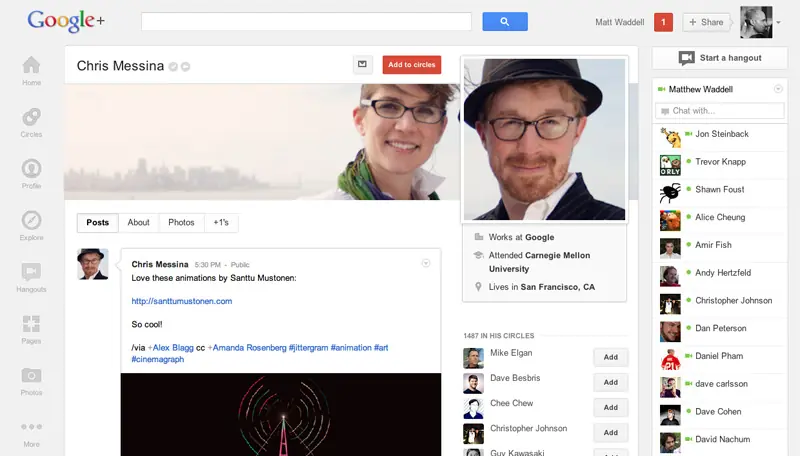Open Profile in the left sidebar

click(31, 174)
